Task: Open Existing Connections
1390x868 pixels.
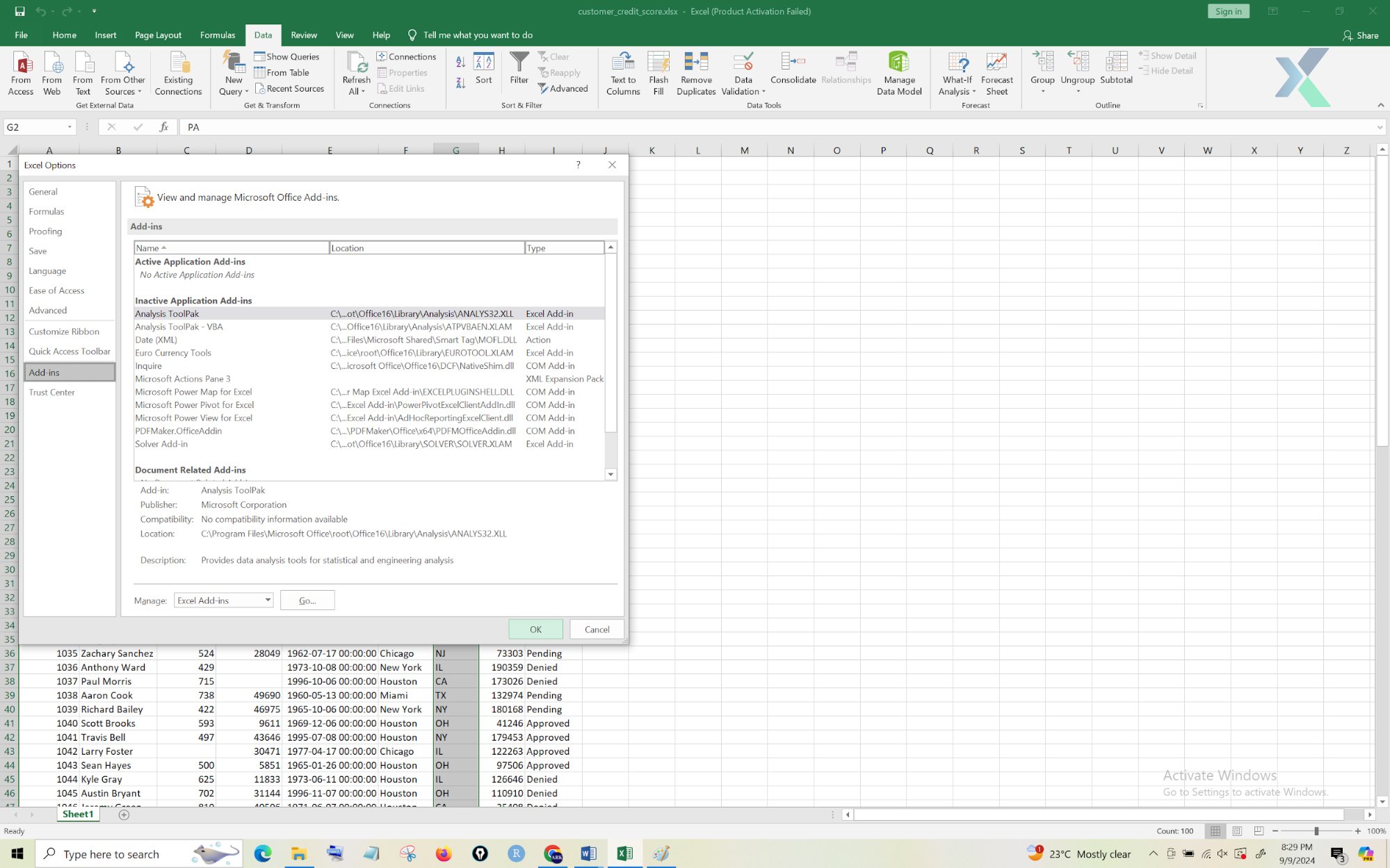Action: pyautogui.click(x=178, y=73)
